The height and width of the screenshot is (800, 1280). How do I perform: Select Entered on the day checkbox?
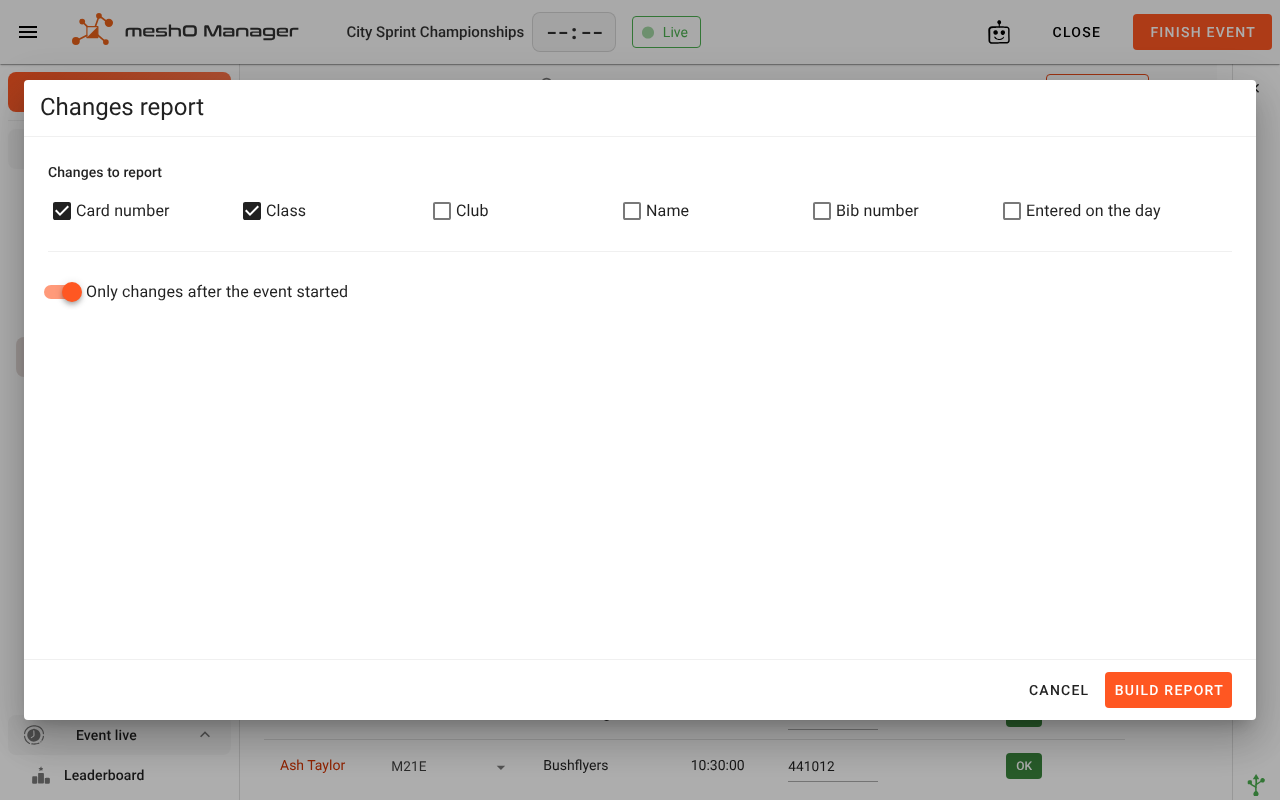coord(1012,211)
